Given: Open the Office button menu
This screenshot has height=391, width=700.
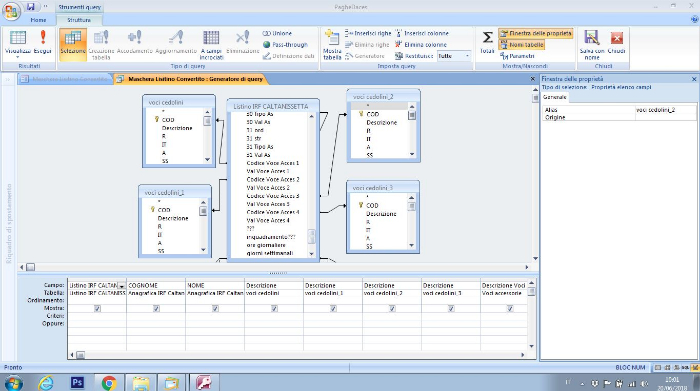Looking at the screenshot, I should coord(11,11).
